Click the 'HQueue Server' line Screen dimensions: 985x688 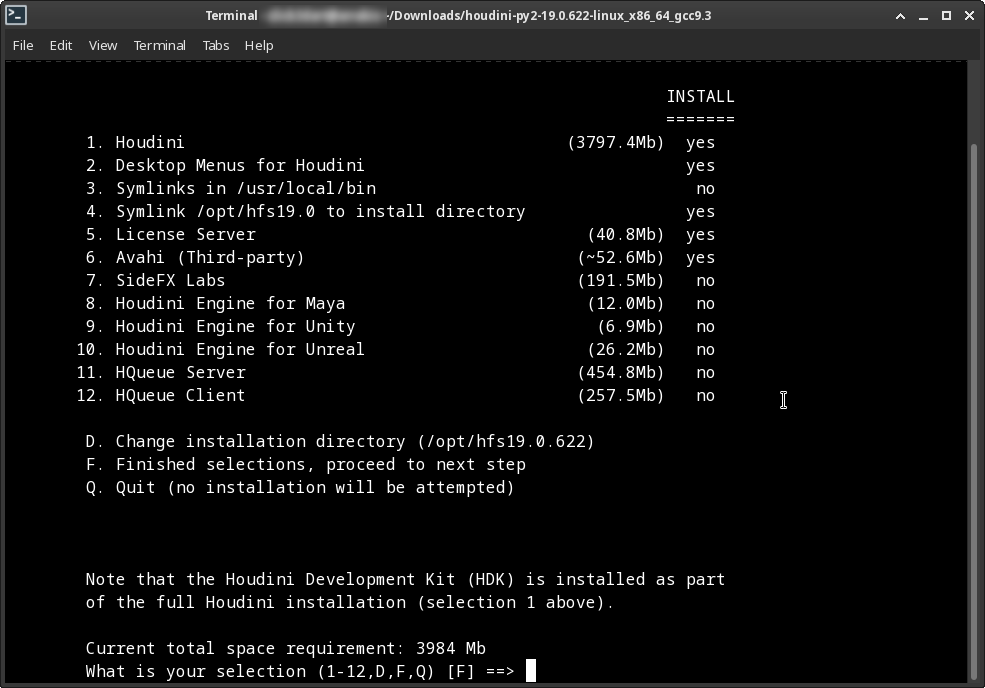click(396, 373)
